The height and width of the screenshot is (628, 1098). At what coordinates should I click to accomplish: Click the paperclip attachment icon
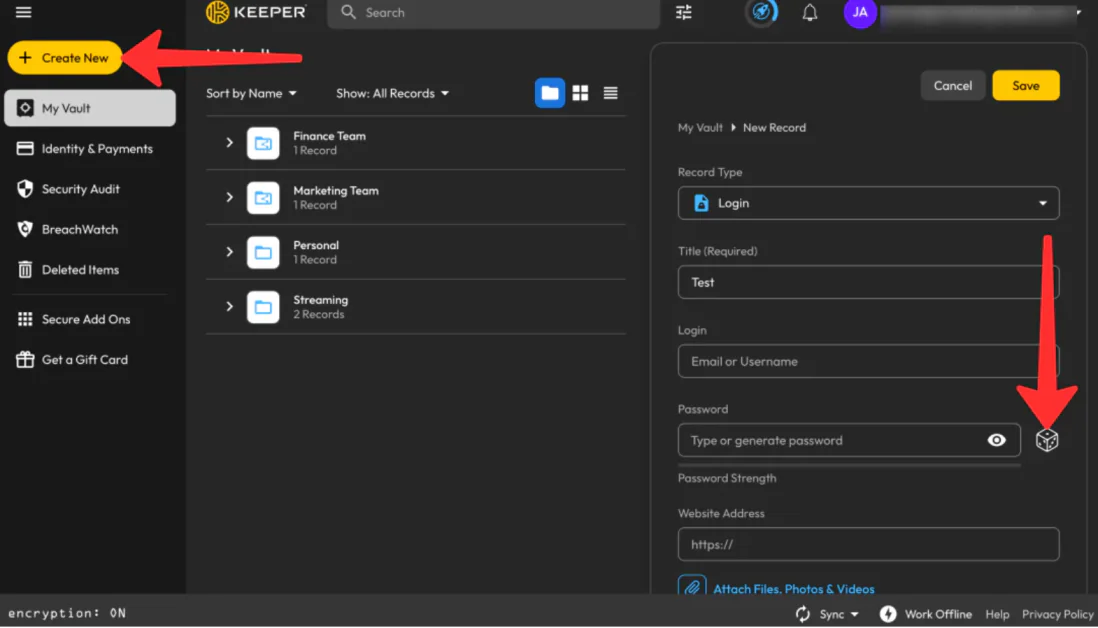tap(692, 587)
